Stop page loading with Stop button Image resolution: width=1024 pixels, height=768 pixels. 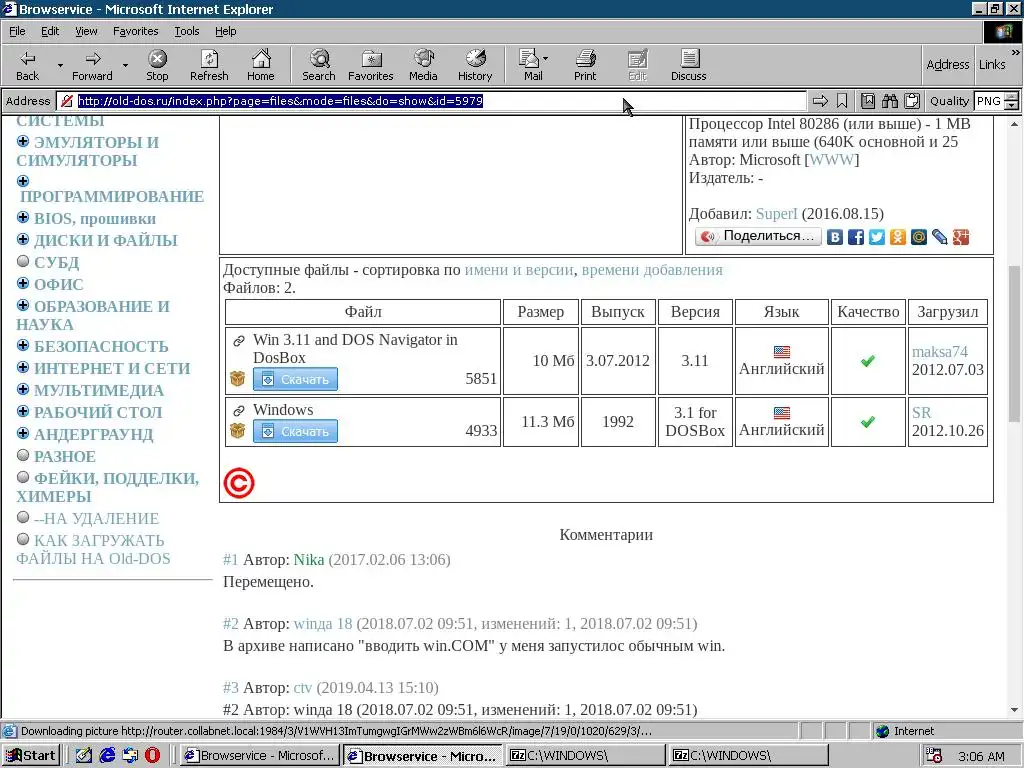pos(157,65)
